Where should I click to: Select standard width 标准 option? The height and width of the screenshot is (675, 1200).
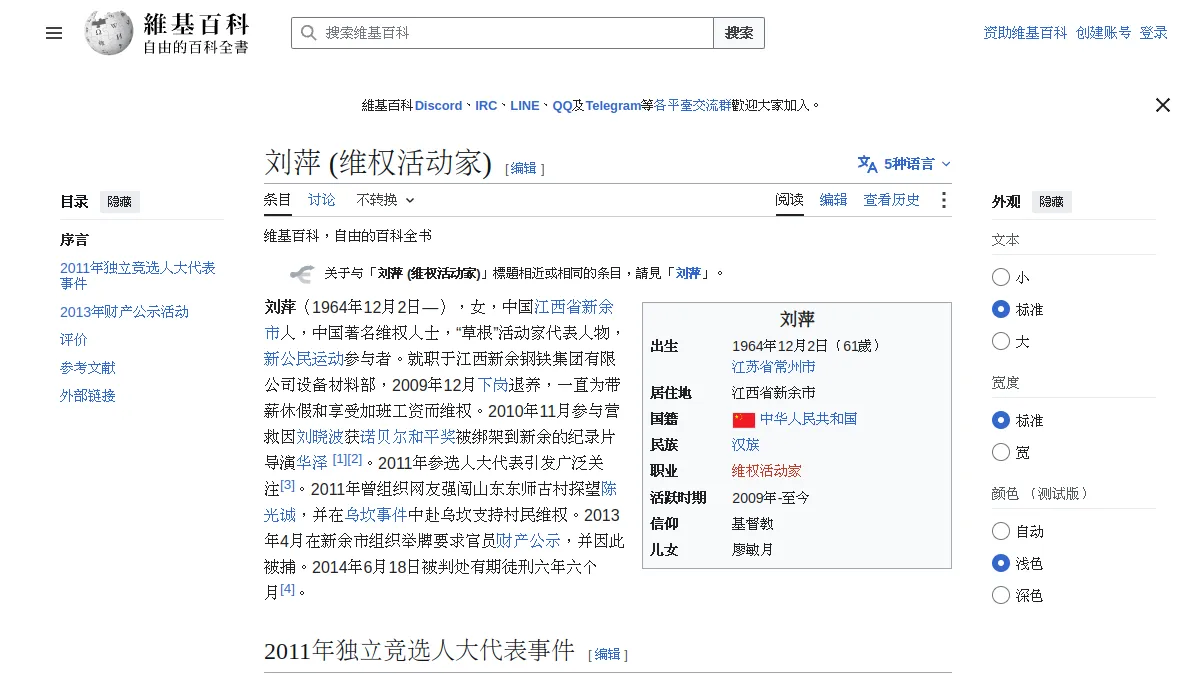[x=1001, y=420]
